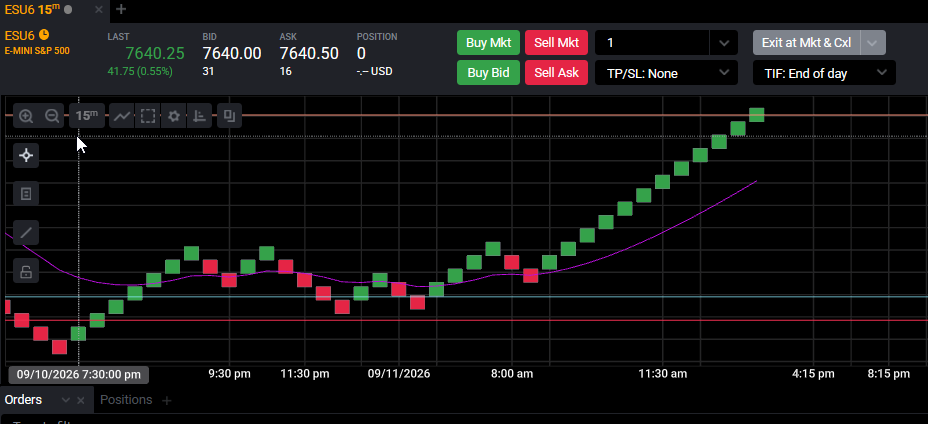Click the 09/11/2026 date axis label
Viewport: 928px width, 424px height.
[x=399, y=374]
